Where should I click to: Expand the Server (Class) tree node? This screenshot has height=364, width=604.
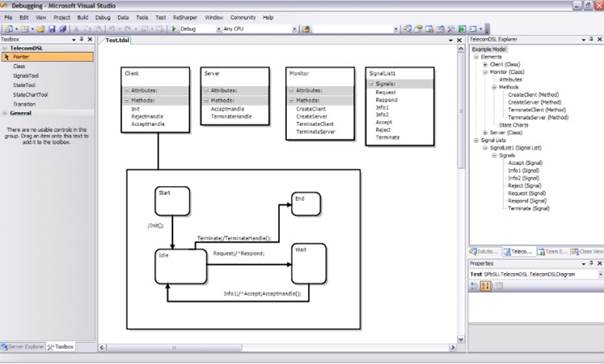[x=485, y=133]
